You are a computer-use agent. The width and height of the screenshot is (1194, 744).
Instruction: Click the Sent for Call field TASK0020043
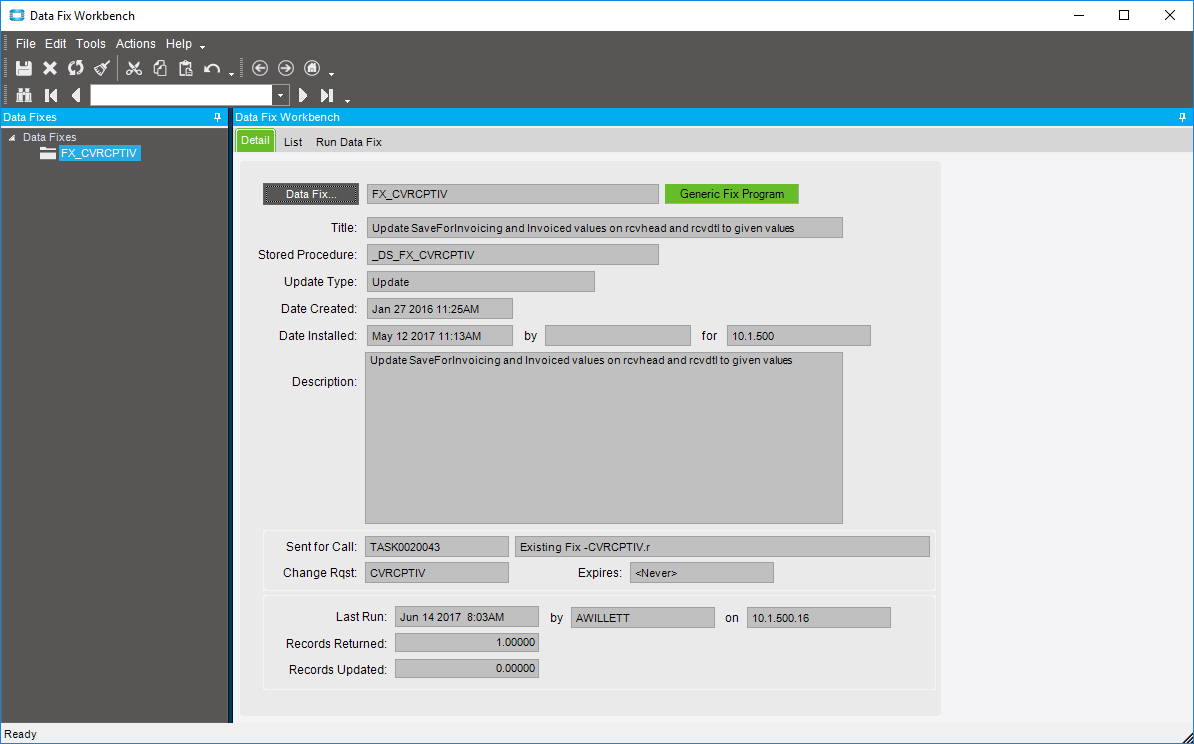436,547
